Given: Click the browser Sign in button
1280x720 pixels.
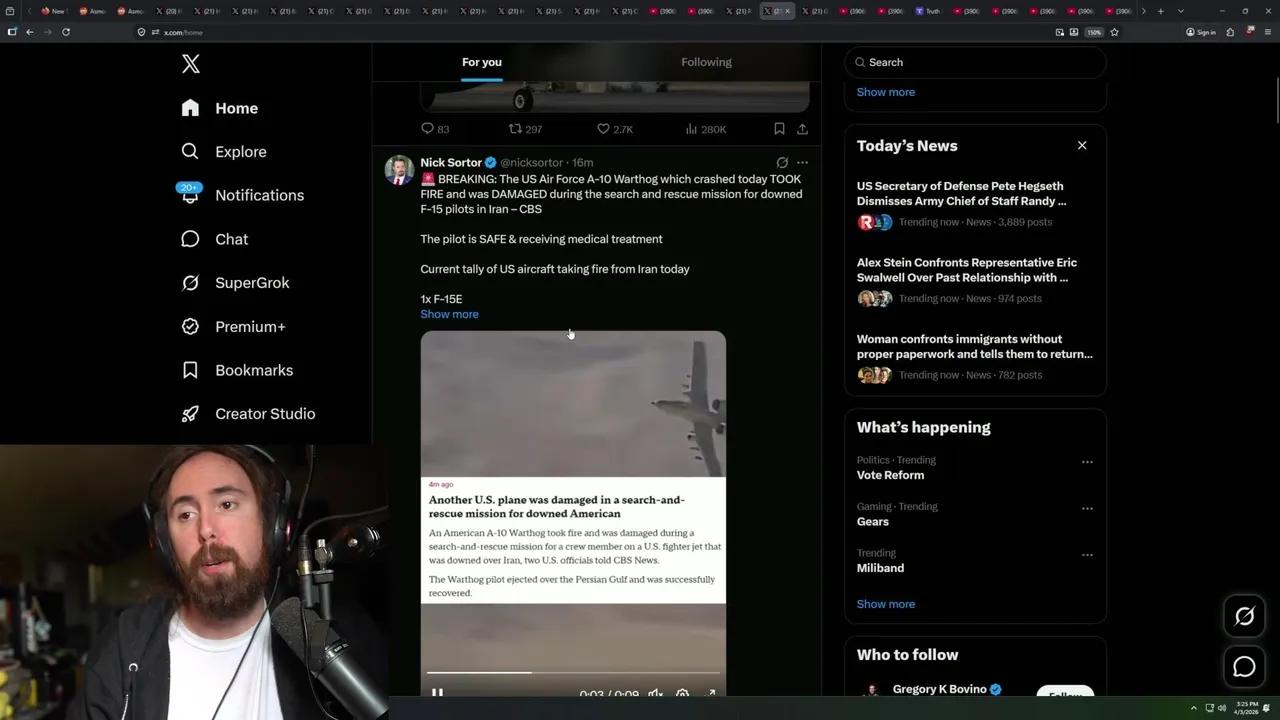Looking at the screenshot, I should (1201, 32).
